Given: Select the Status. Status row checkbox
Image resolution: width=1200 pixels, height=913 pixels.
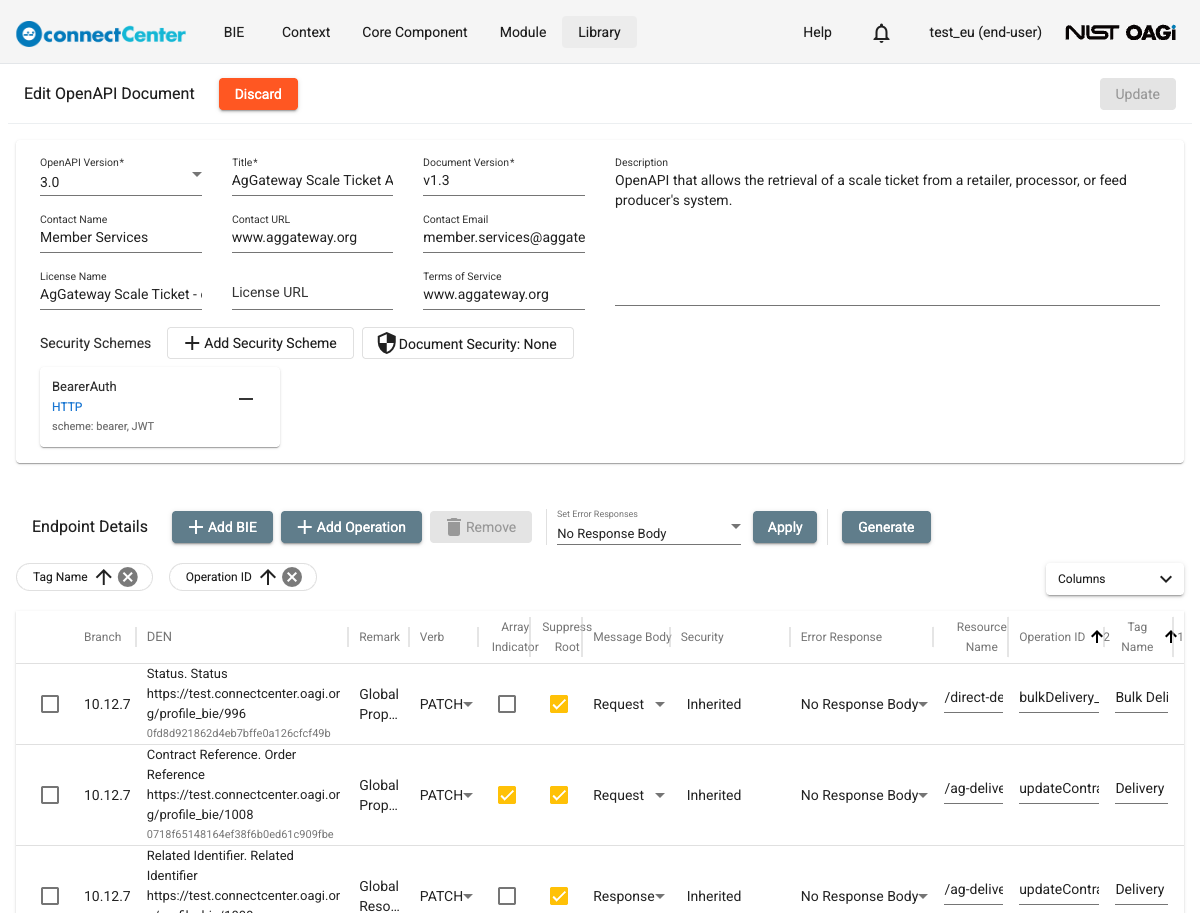Looking at the screenshot, I should [50, 704].
